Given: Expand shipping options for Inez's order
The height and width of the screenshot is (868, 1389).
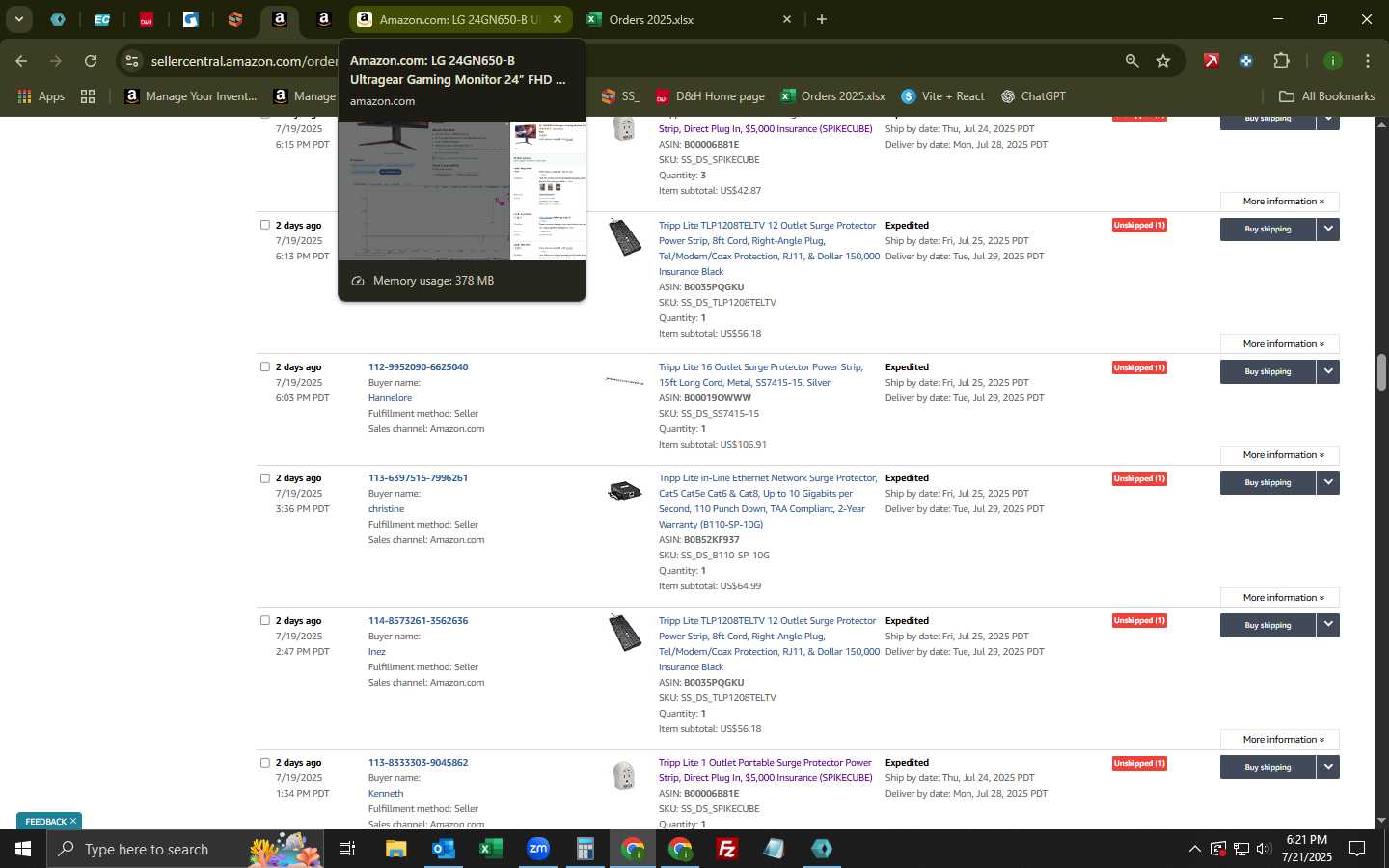Looking at the screenshot, I should 1328,625.
